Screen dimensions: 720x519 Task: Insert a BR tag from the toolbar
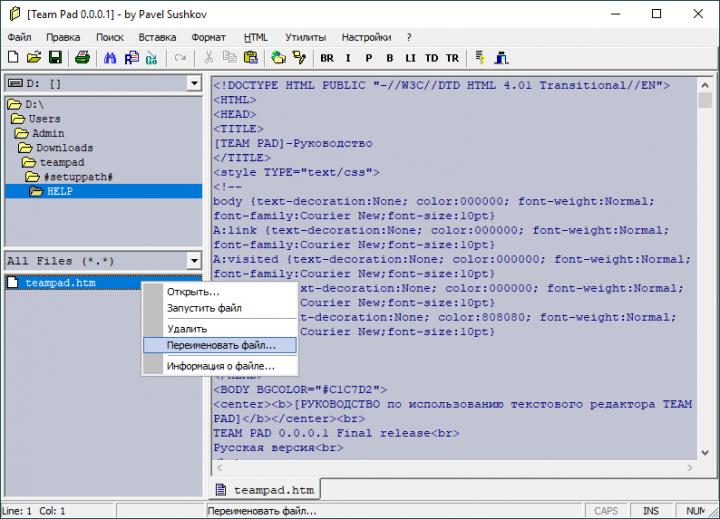[x=327, y=58]
